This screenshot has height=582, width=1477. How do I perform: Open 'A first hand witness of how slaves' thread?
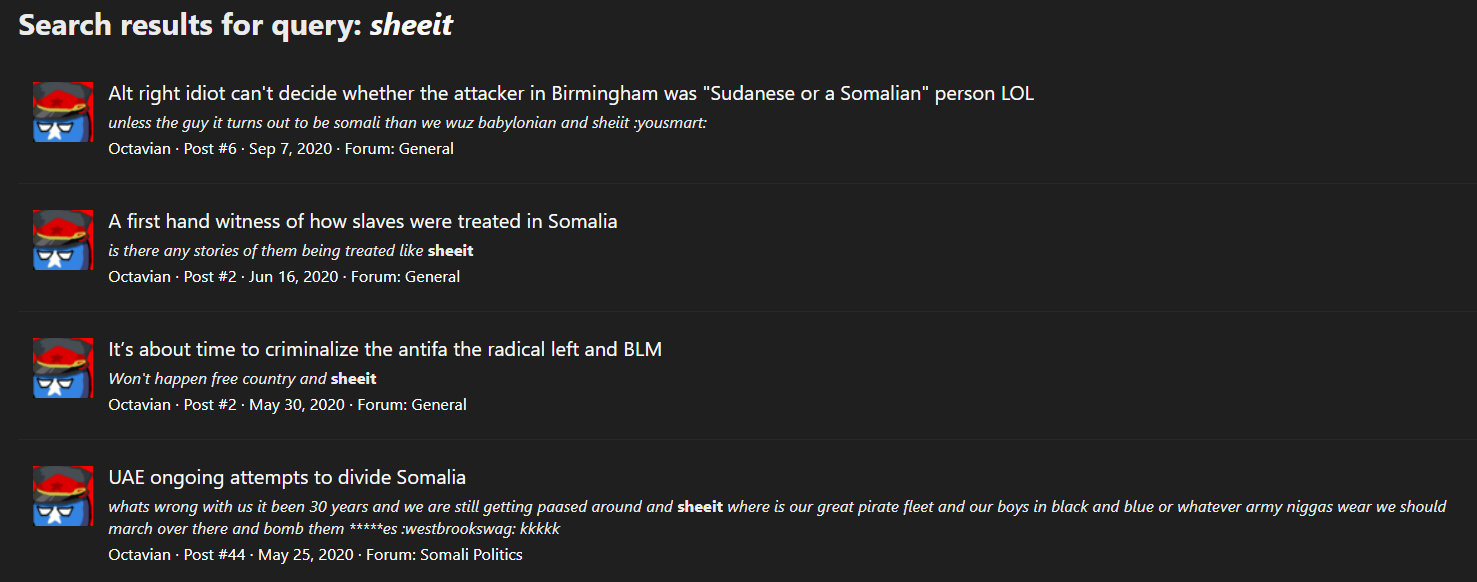click(363, 222)
